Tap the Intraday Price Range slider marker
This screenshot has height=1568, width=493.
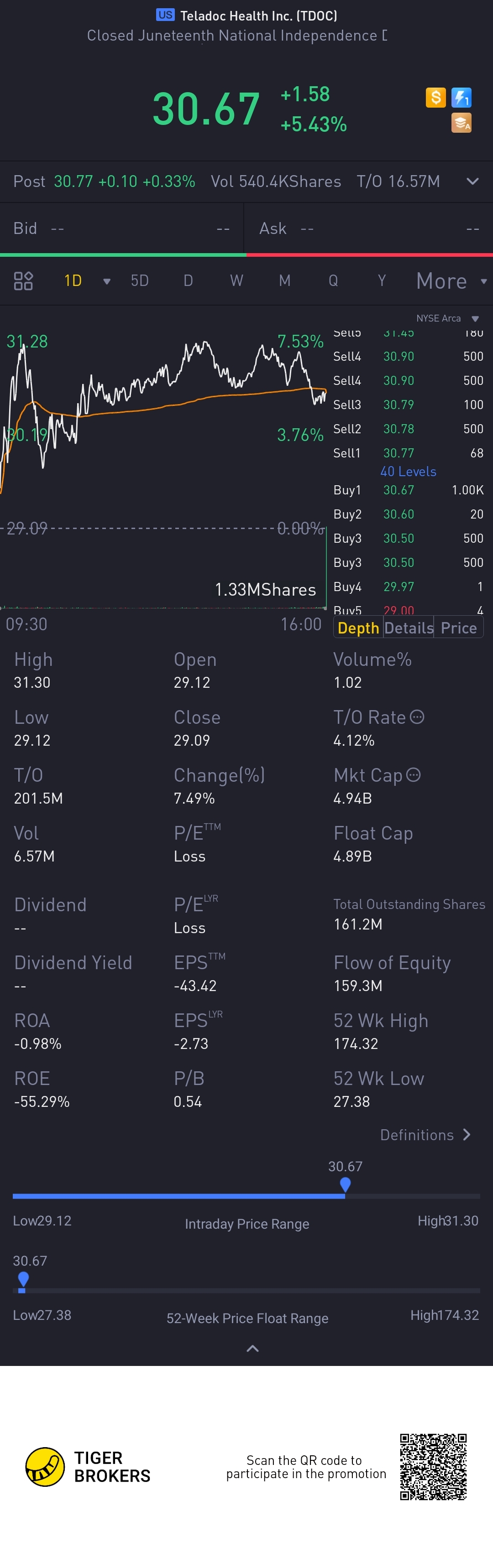tap(345, 1184)
